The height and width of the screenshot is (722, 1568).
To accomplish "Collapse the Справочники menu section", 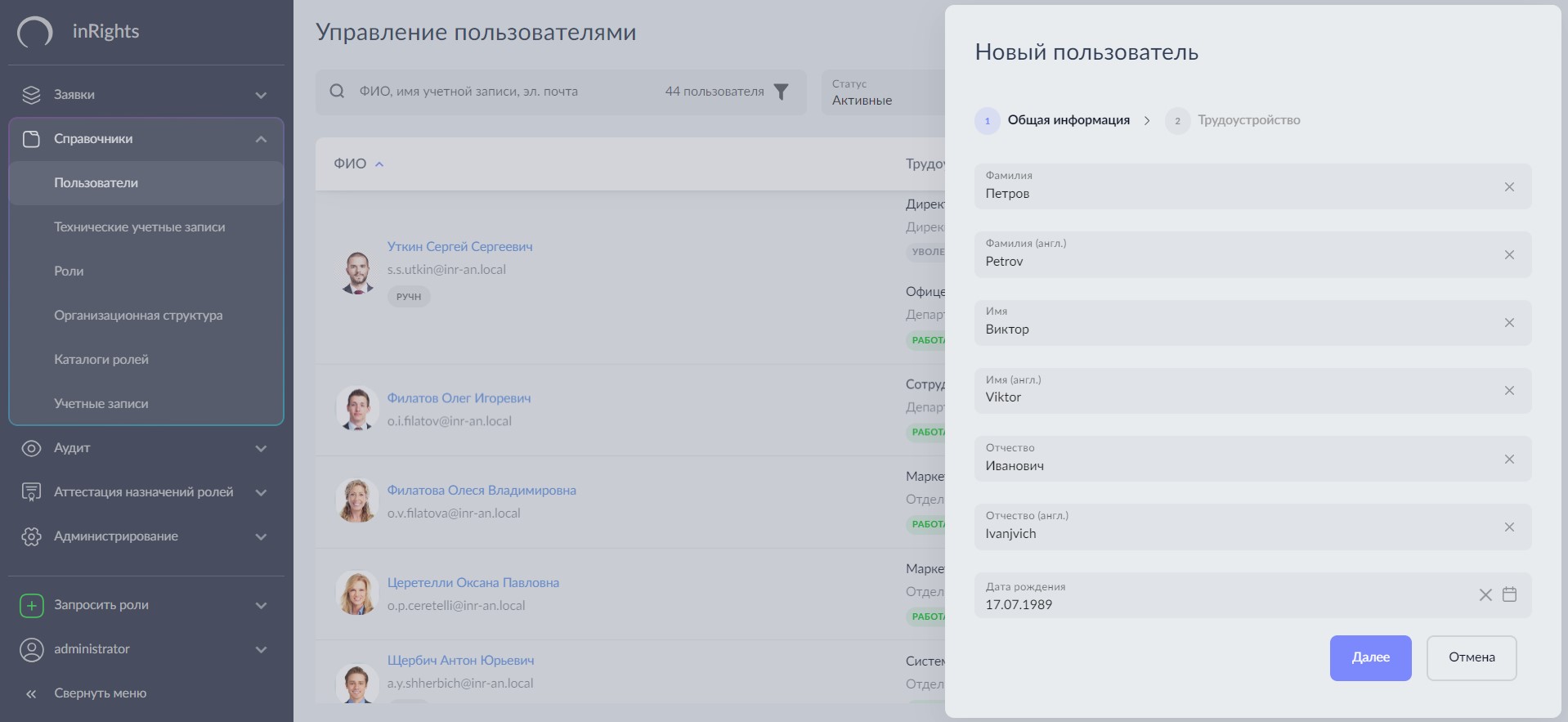I will [261, 139].
